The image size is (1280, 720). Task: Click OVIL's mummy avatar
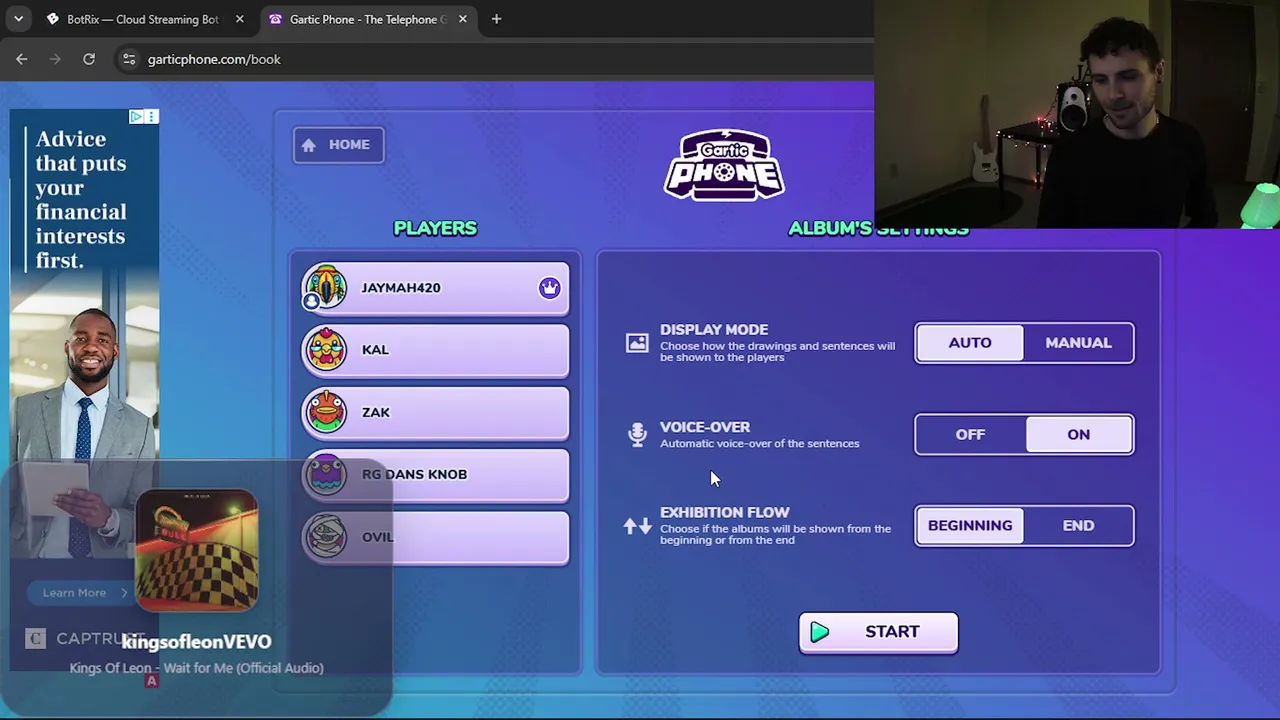tap(326, 536)
